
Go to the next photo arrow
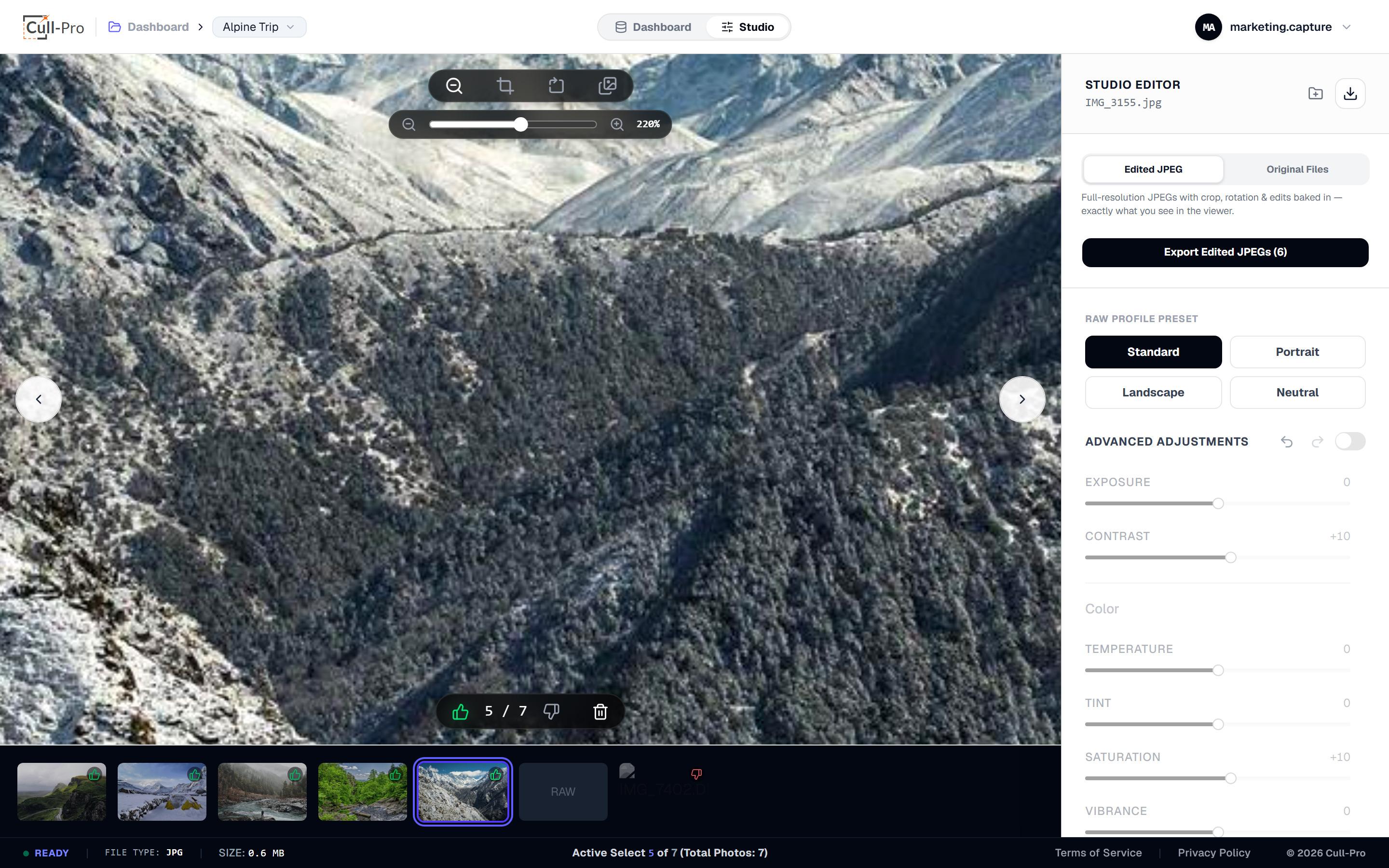tap(1021, 400)
